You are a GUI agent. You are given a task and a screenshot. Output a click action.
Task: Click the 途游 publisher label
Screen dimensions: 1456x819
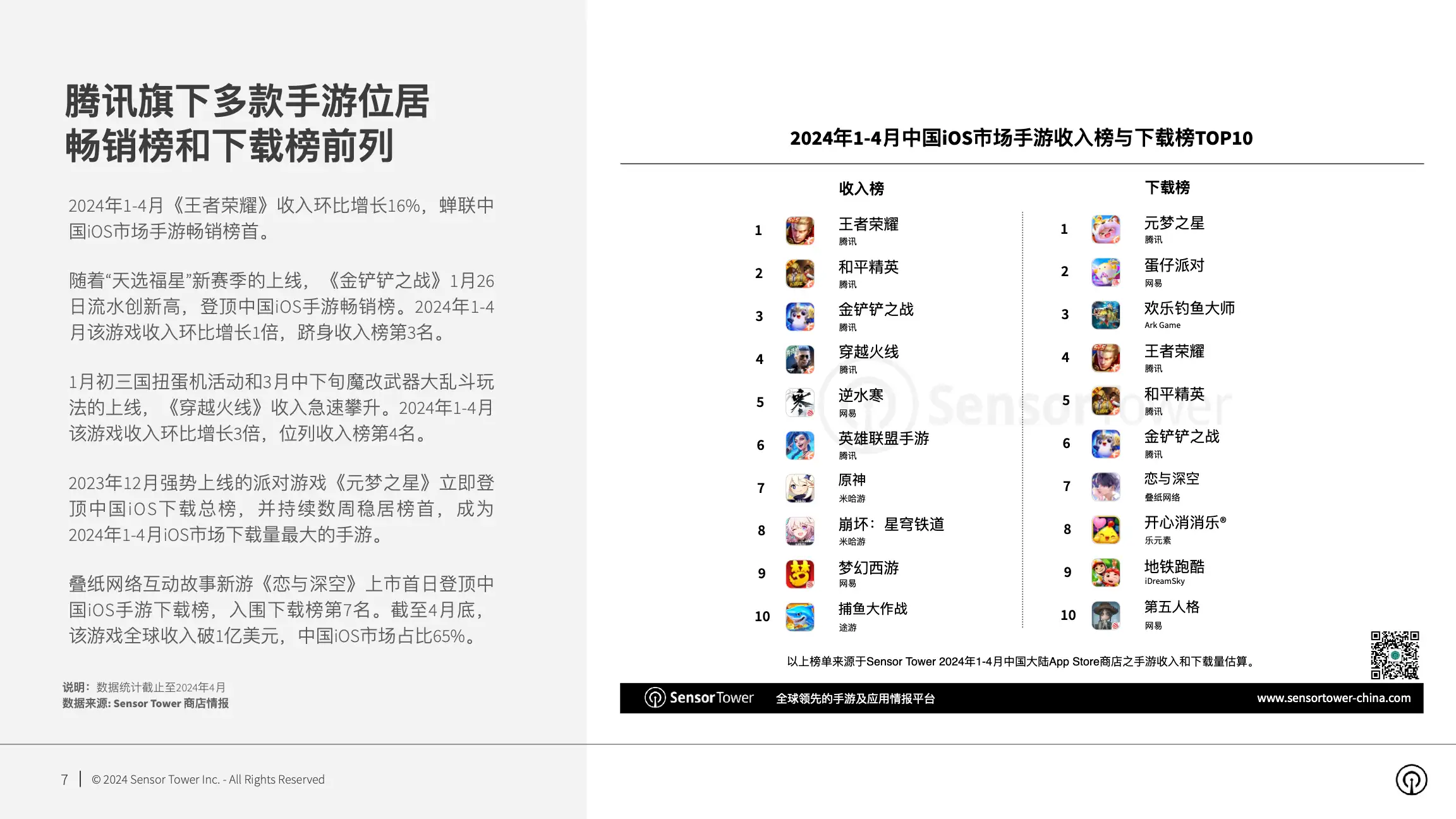coord(847,628)
